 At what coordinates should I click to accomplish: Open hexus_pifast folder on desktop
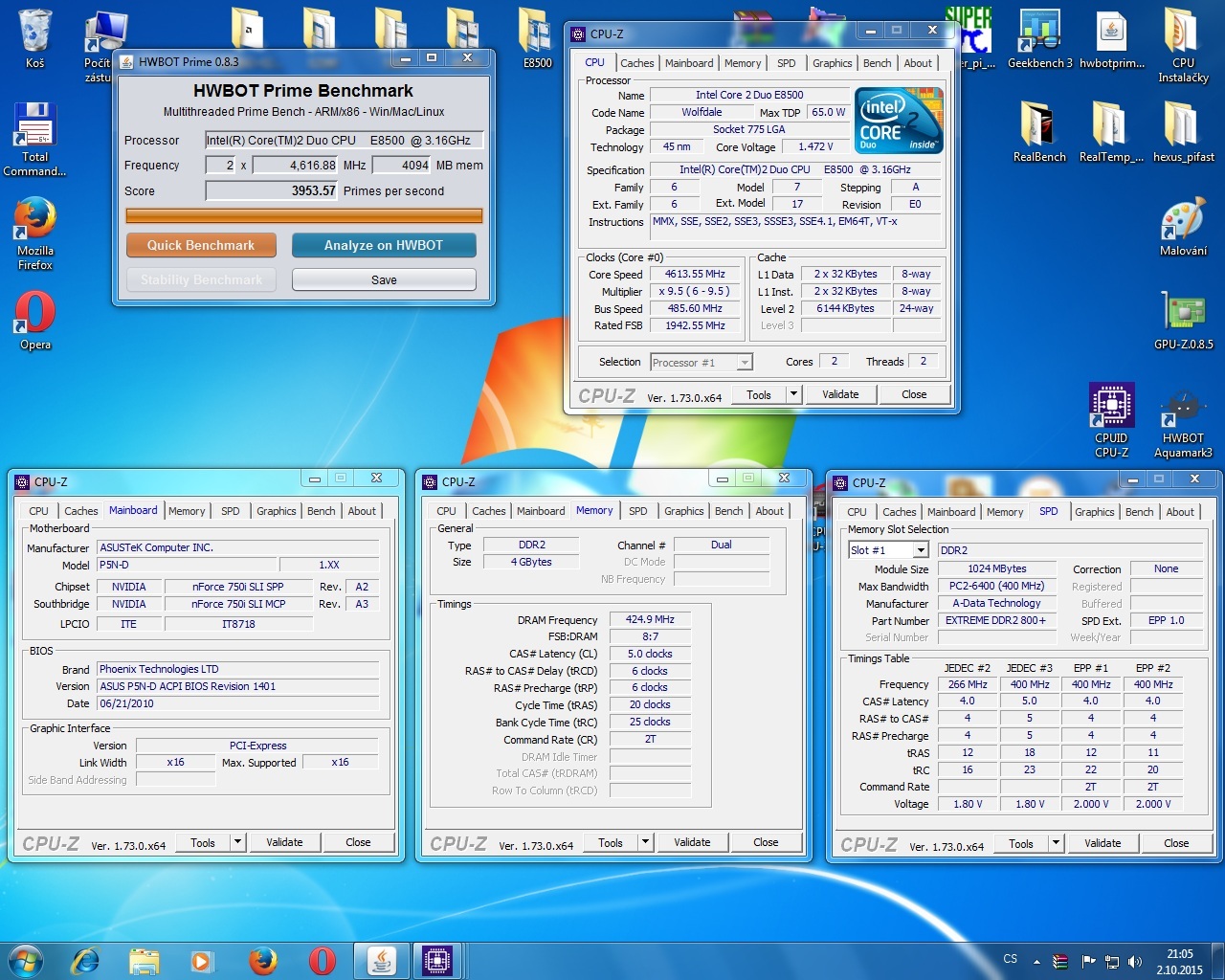[x=1183, y=132]
